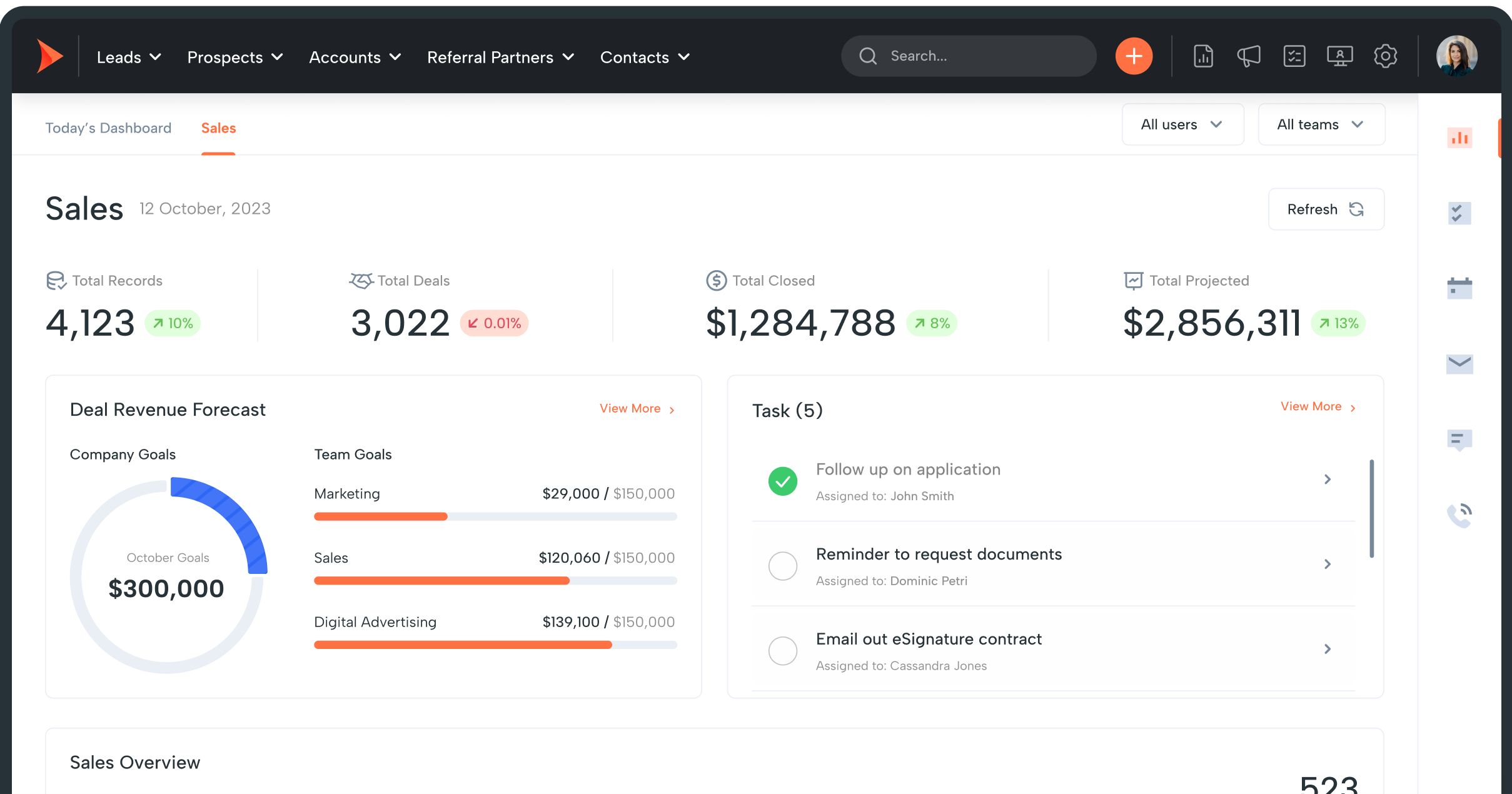This screenshot has width=1512, height=794.
Task: Open the charts dashboard icon in right sidebar
Action: click(1459, 138)
